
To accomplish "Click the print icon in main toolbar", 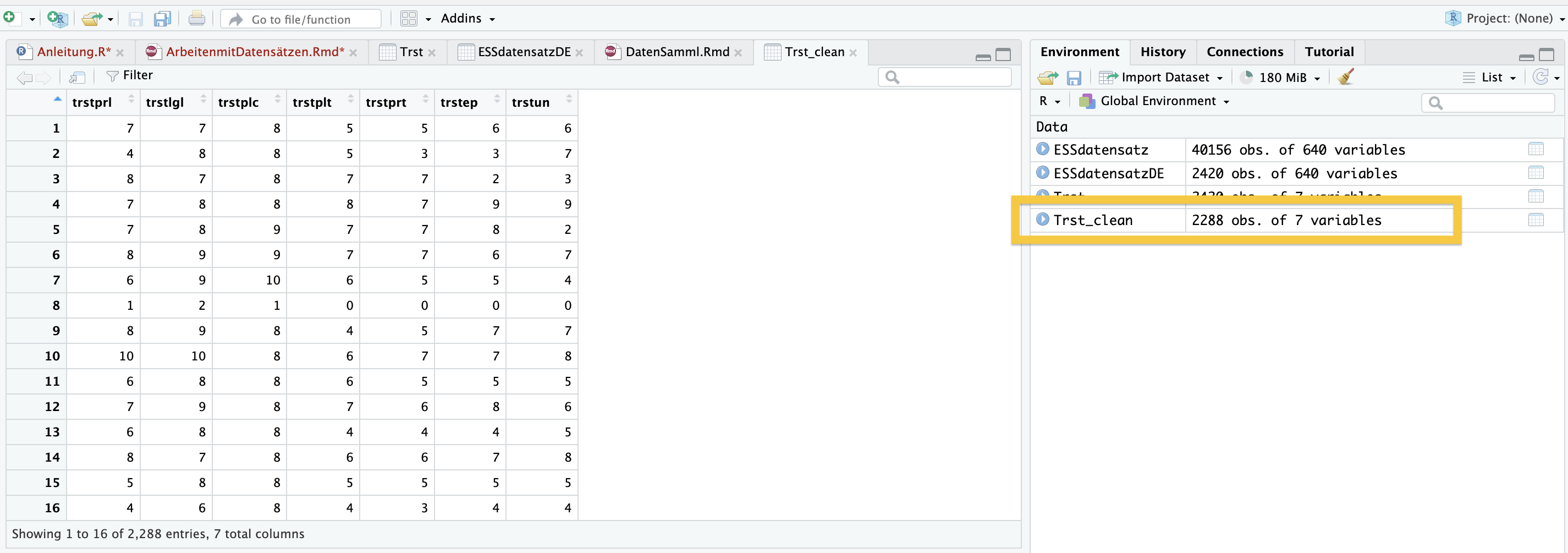I will click(x=196, y=19).
